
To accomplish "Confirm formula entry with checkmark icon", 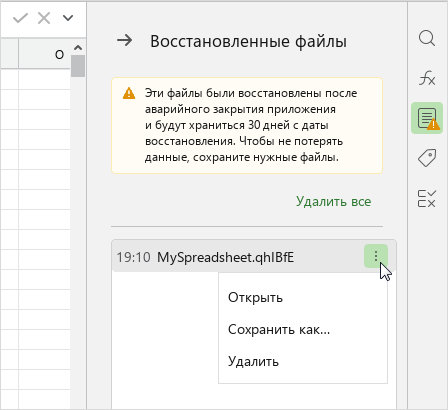I will 20,18.
